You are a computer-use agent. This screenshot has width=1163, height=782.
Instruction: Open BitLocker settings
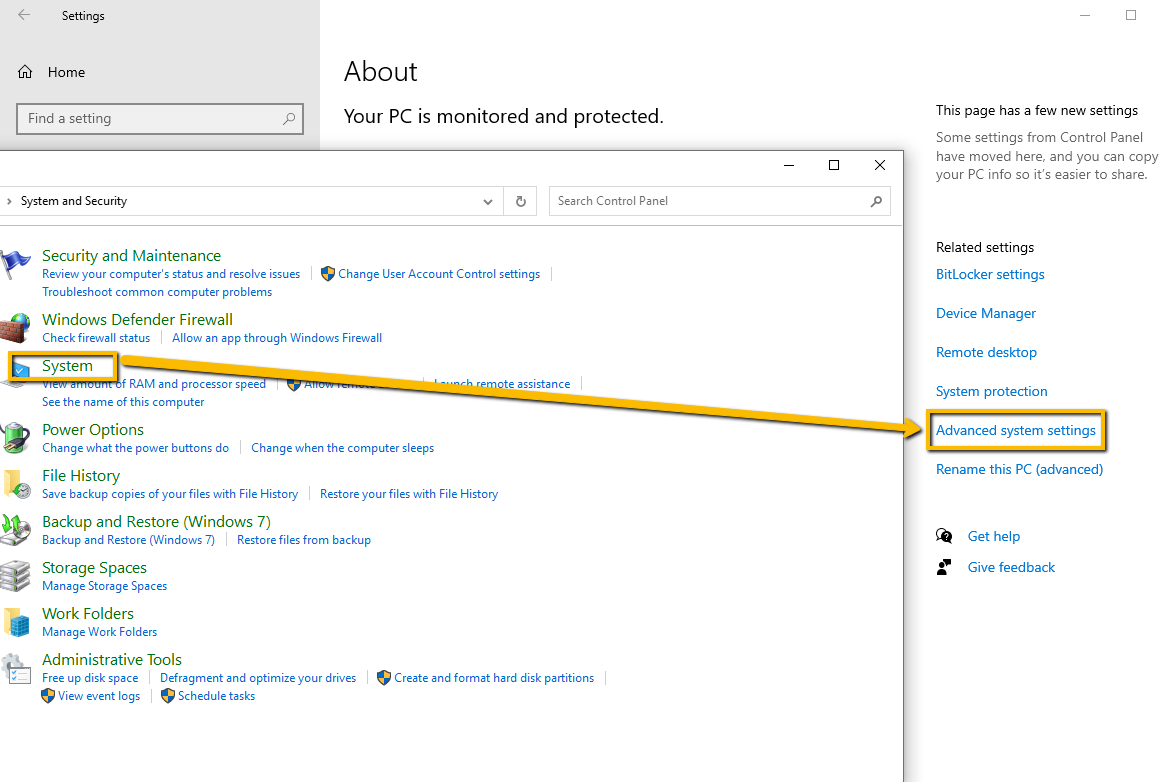click(990, 274)
